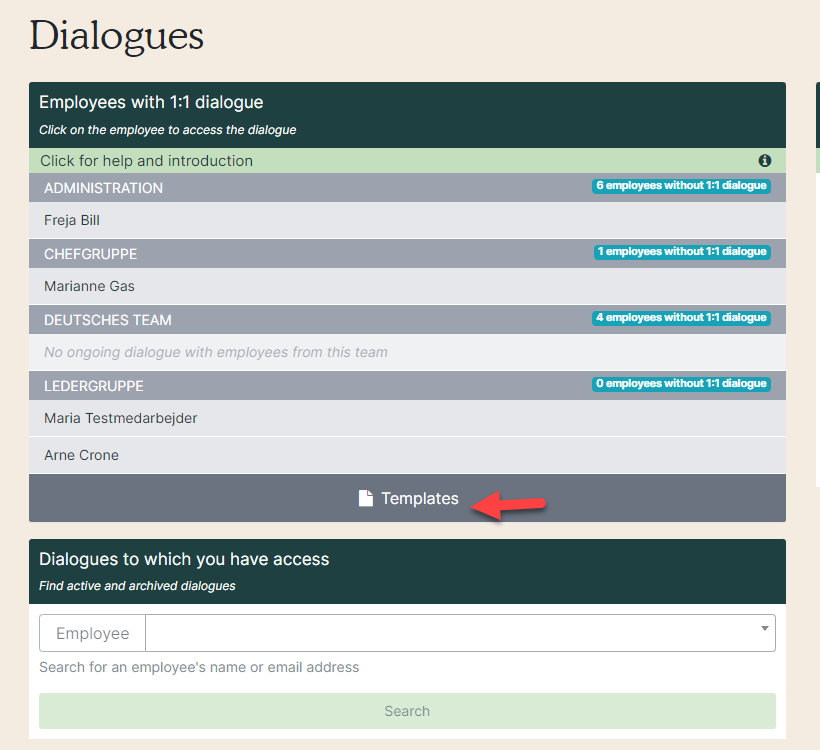Click into the employee search field

pyautogui.click(x=450, y=633)
